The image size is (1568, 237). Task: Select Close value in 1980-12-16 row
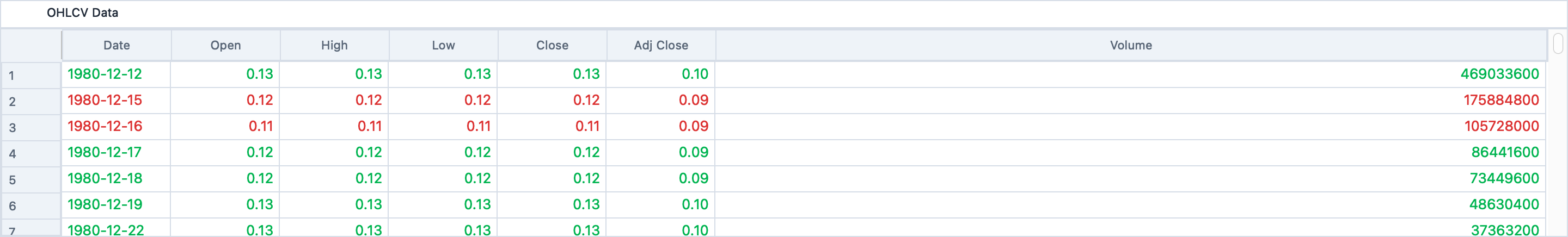[x=552, y=127]
